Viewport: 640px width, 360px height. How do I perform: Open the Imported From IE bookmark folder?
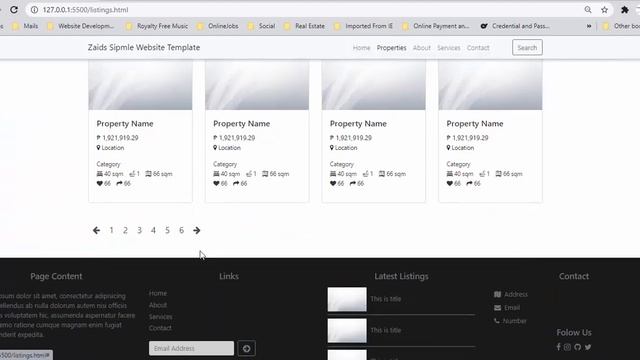[363, 26]
